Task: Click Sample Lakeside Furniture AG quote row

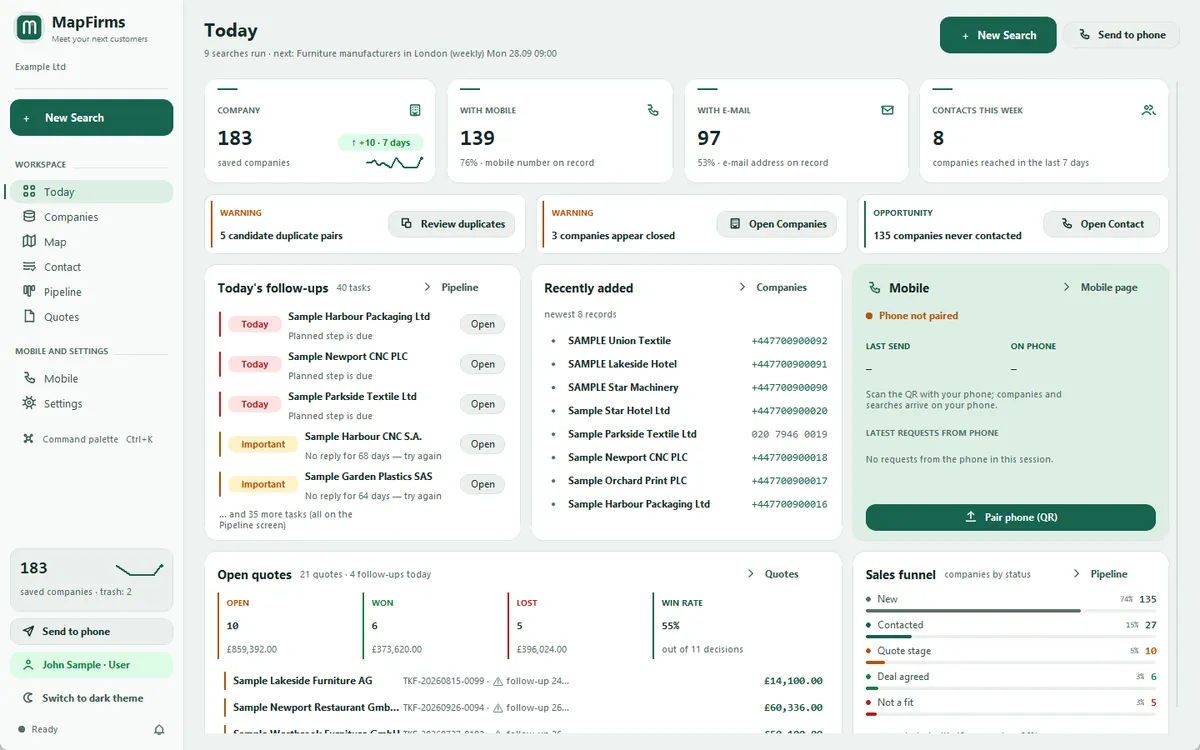Action: 523,681
